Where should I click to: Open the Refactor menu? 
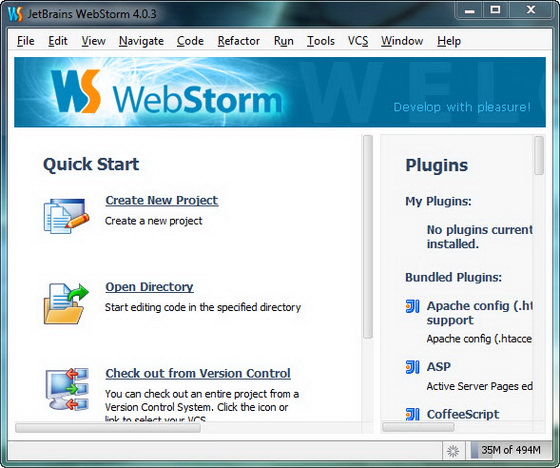point(239,41)
